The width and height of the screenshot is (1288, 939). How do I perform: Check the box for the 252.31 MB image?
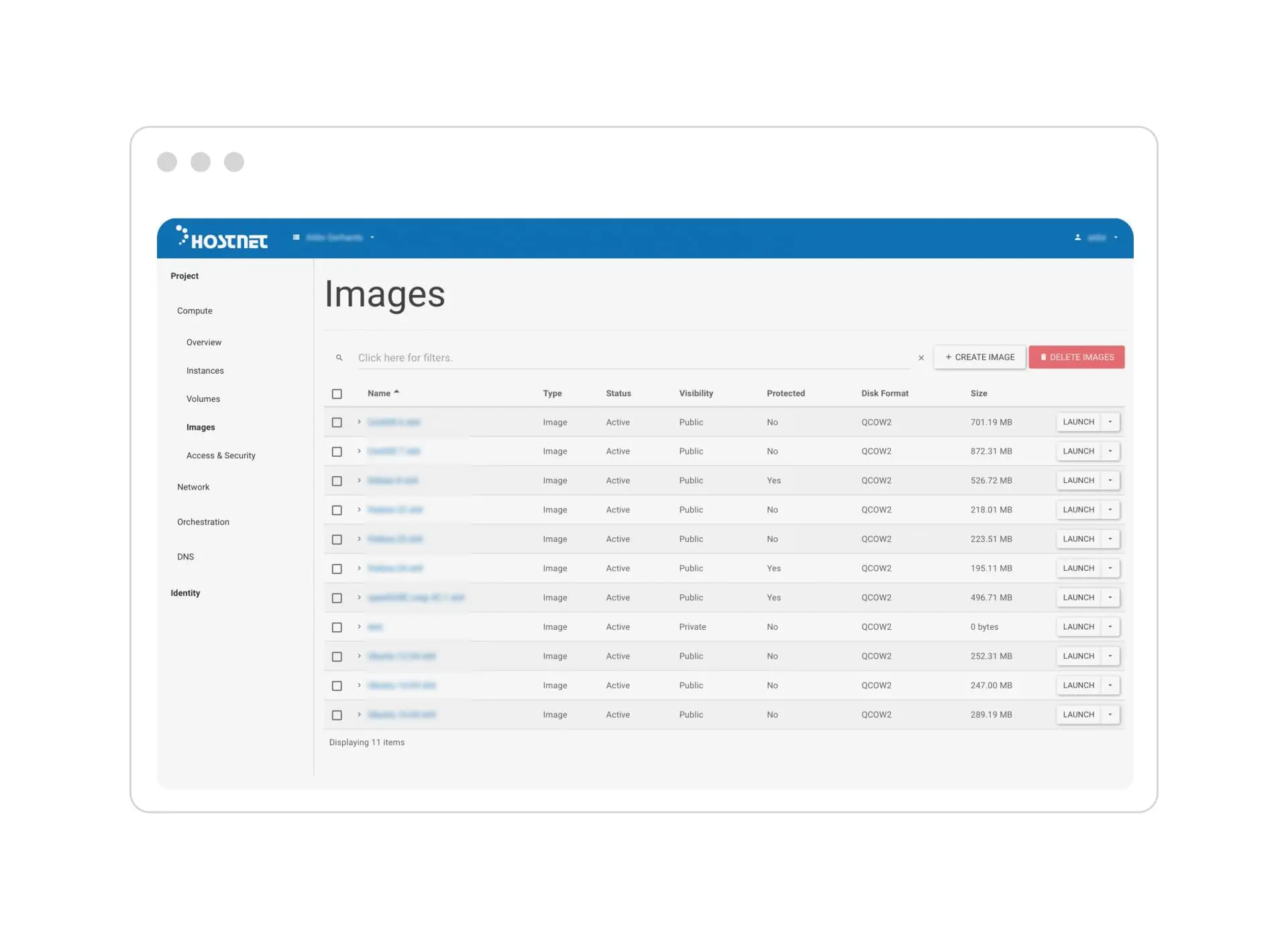tap(337, 657)
